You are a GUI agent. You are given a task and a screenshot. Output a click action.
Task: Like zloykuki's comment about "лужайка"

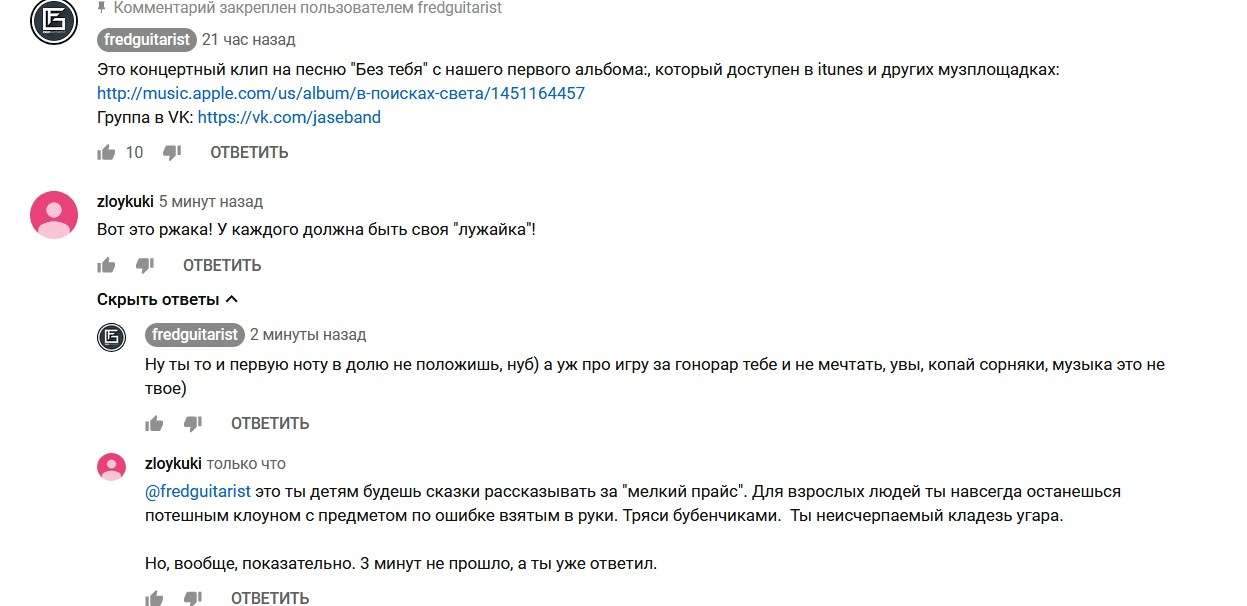[x=106, y=265]
